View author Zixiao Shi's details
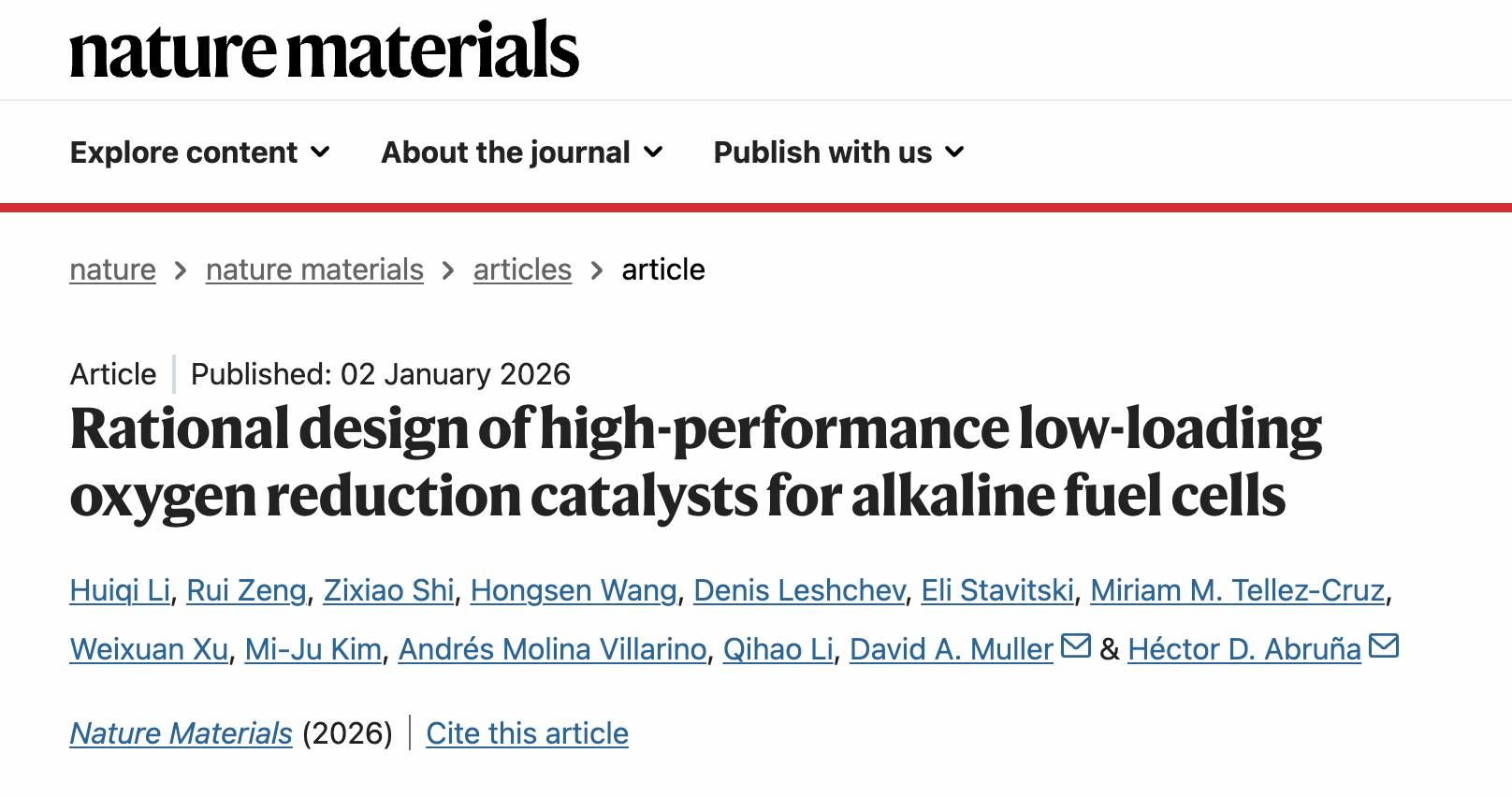 click(x=388, y=591)
